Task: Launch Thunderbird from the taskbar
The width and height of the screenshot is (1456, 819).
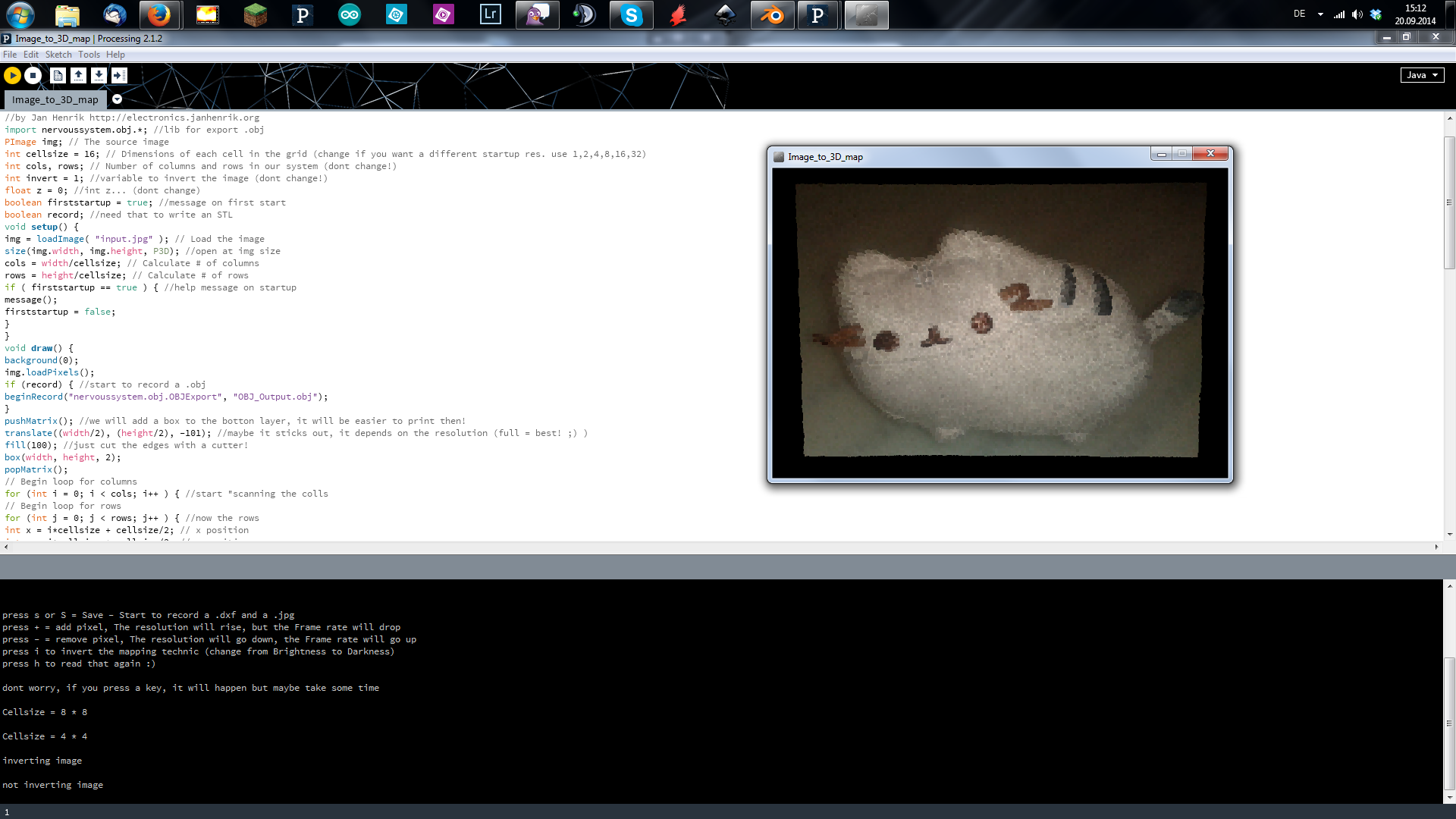Action: pos(114,14)
